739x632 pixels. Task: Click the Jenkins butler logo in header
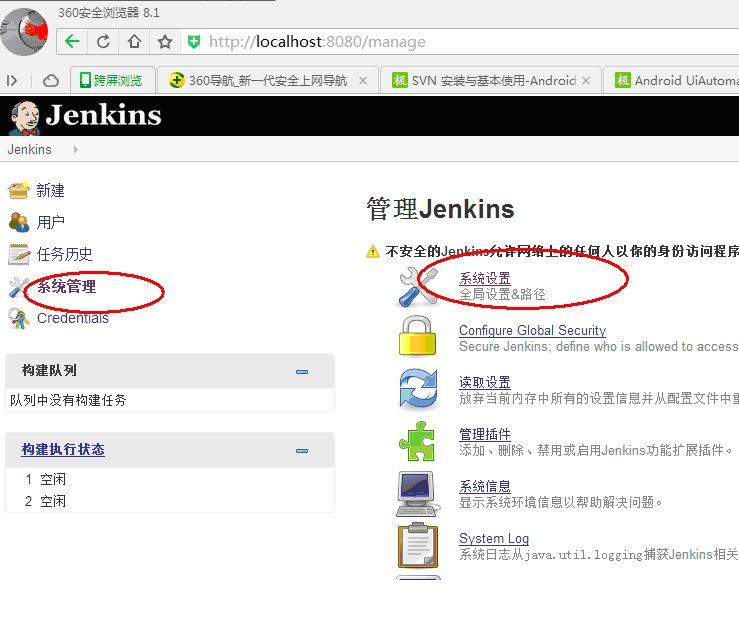25,117
